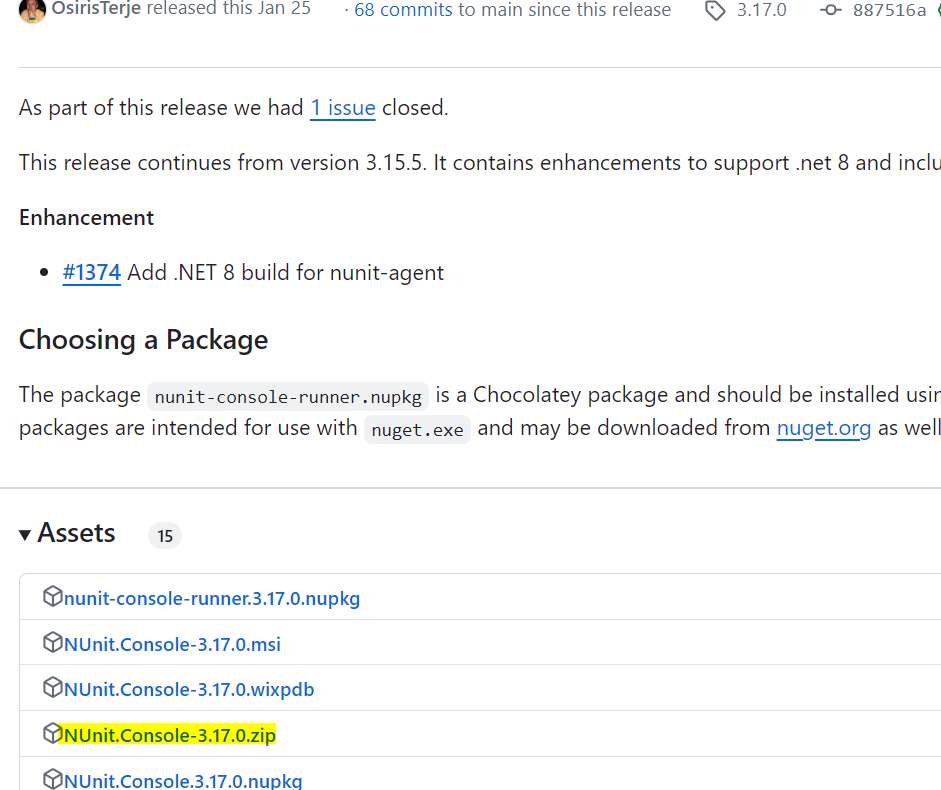Click the Assets heading

pyautogui.click(x=76, y=533)
